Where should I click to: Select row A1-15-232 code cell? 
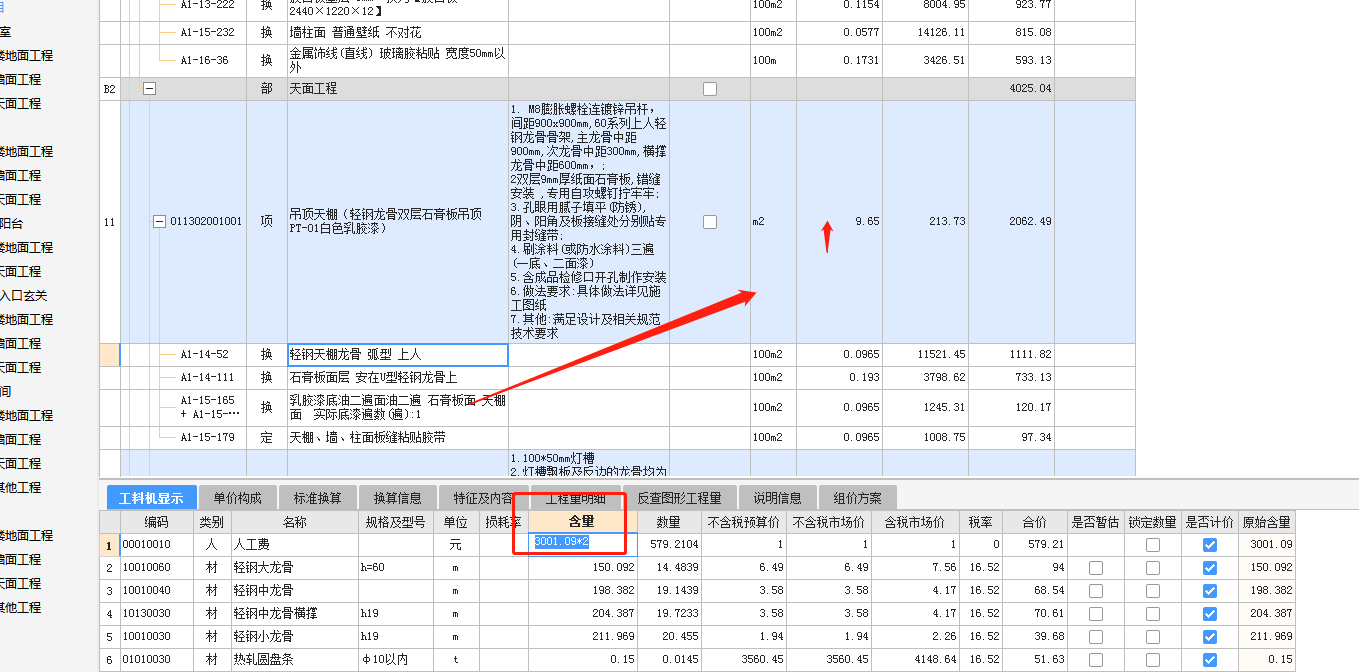pos(207,33)
